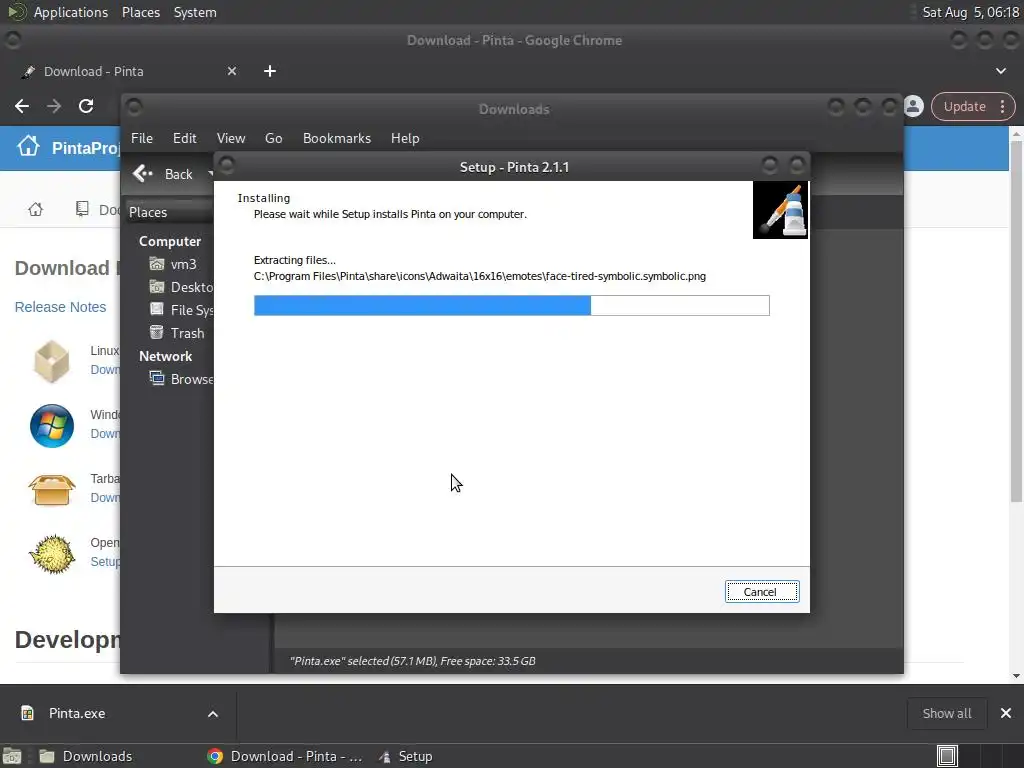Image resolution: width=1024 pixels, height=768 pixels.
Task: Reload the Chrome page
Action: [86, 106]
